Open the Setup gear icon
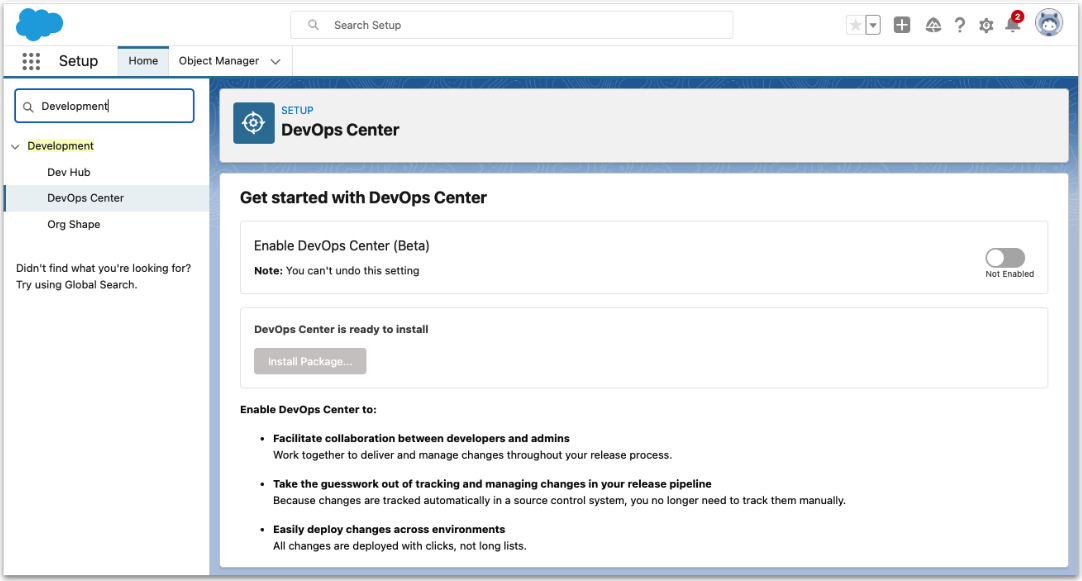1082x581 pixels. [x=986, y=25]
